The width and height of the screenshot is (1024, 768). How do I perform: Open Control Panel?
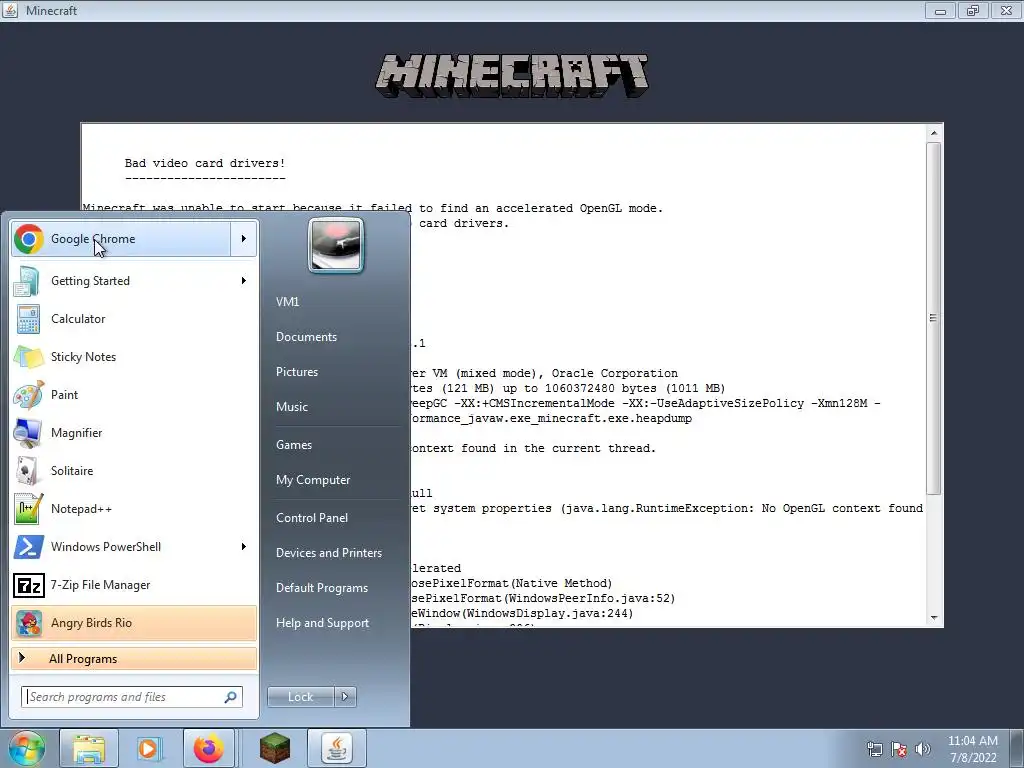click(x=312, y=518)
